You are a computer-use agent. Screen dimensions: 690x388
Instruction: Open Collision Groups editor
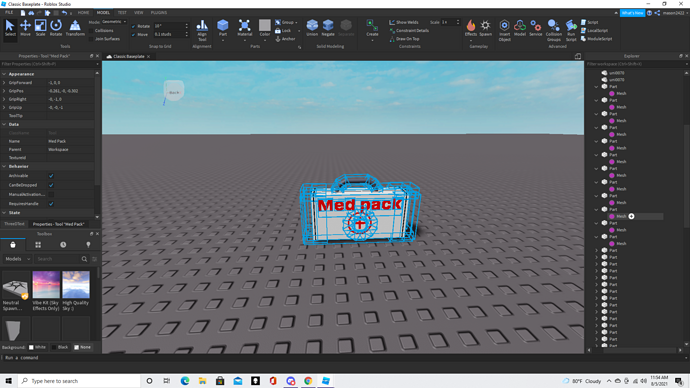point(554,30)
